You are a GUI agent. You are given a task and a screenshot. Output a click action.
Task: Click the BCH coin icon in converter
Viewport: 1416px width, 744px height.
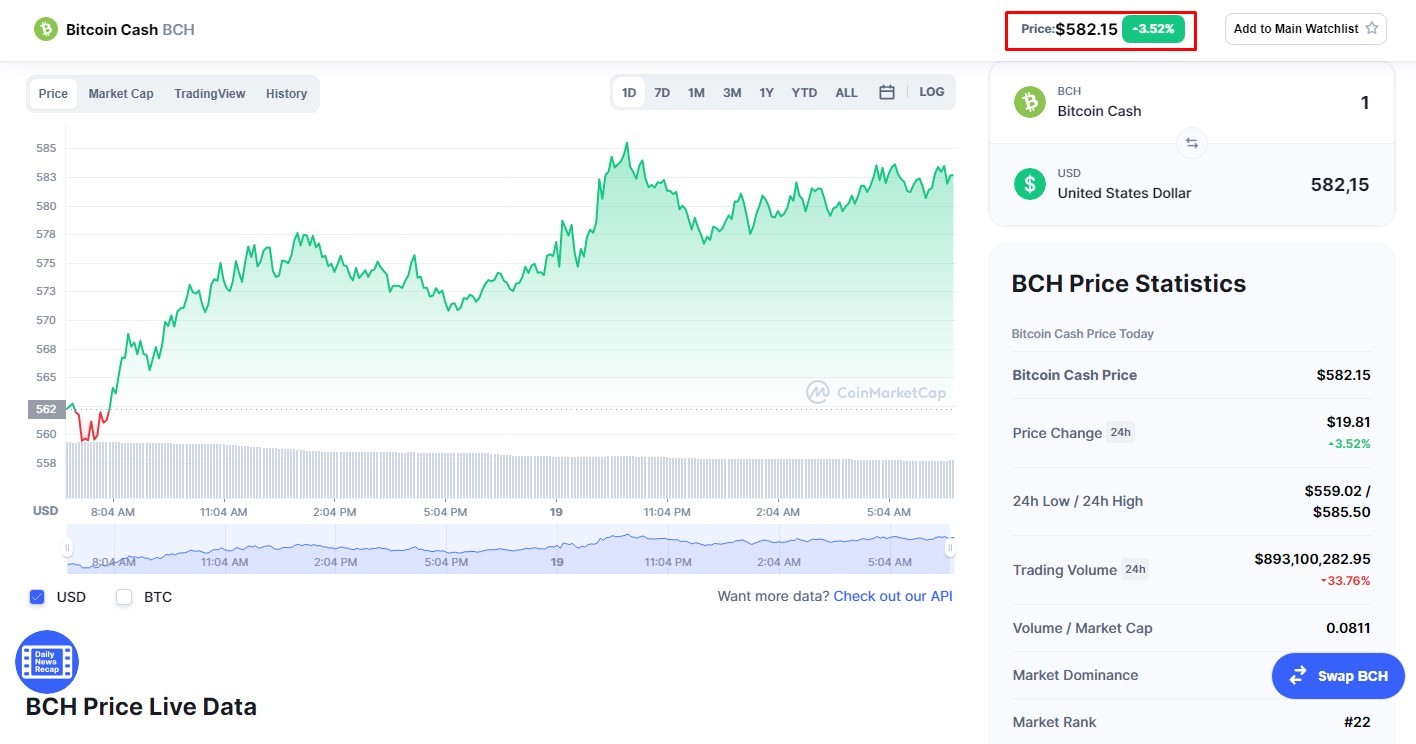point(1029,102)
